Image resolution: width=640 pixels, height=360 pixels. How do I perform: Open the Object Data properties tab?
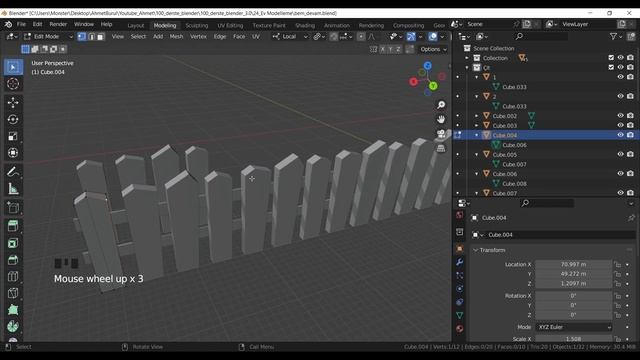[460, 315]
